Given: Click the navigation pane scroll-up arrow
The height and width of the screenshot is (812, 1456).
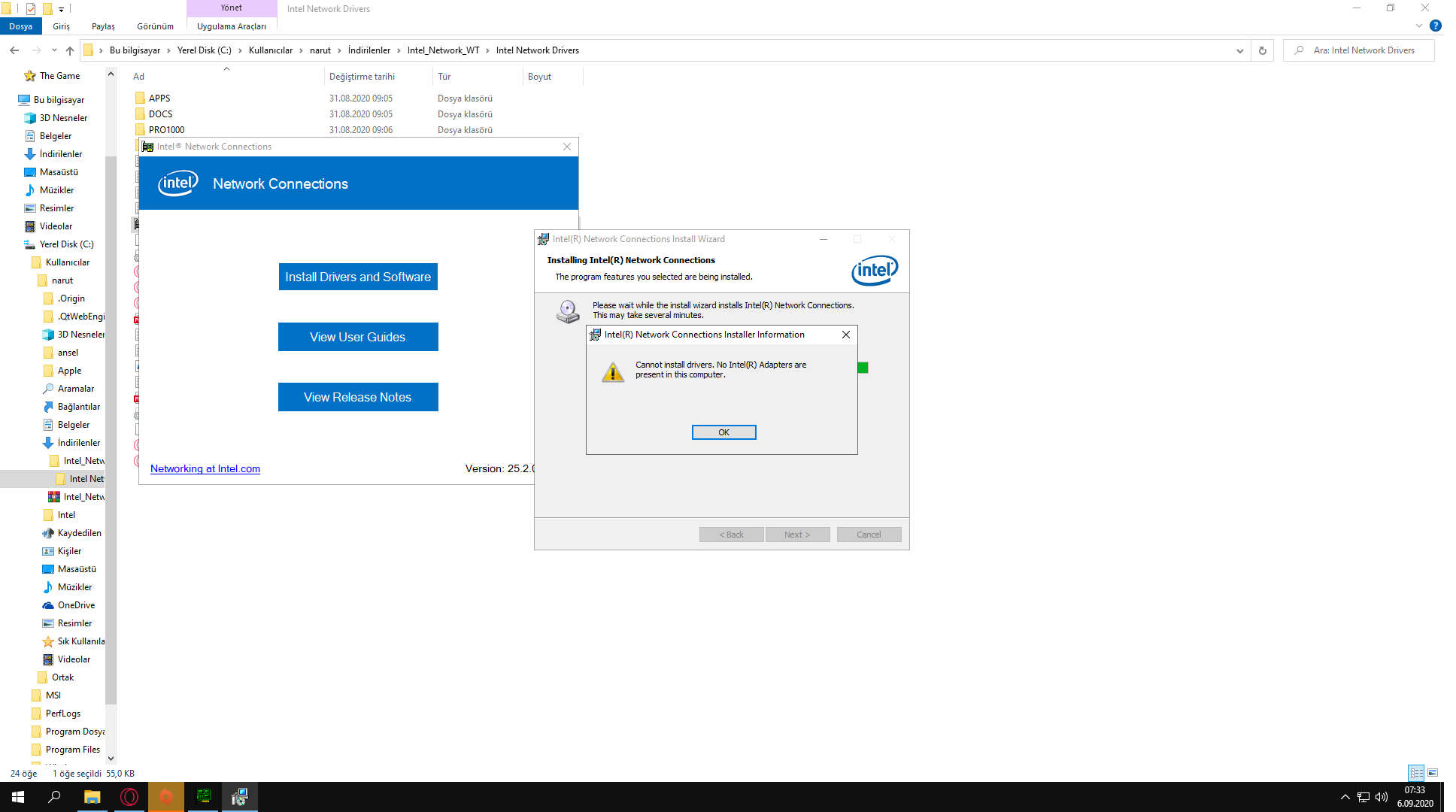Looking at the screenshot, I should pos(111,74).
